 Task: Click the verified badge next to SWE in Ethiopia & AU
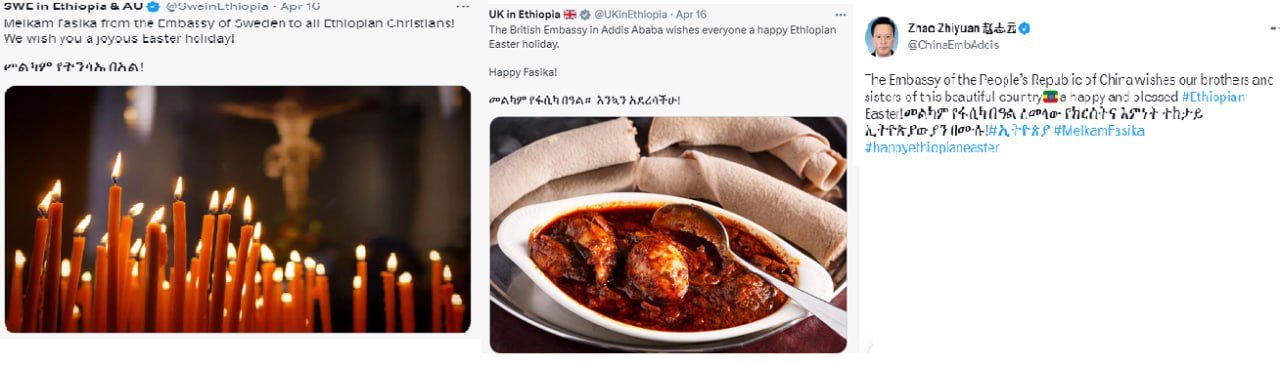pyautogui.click(x=153, y=6)
